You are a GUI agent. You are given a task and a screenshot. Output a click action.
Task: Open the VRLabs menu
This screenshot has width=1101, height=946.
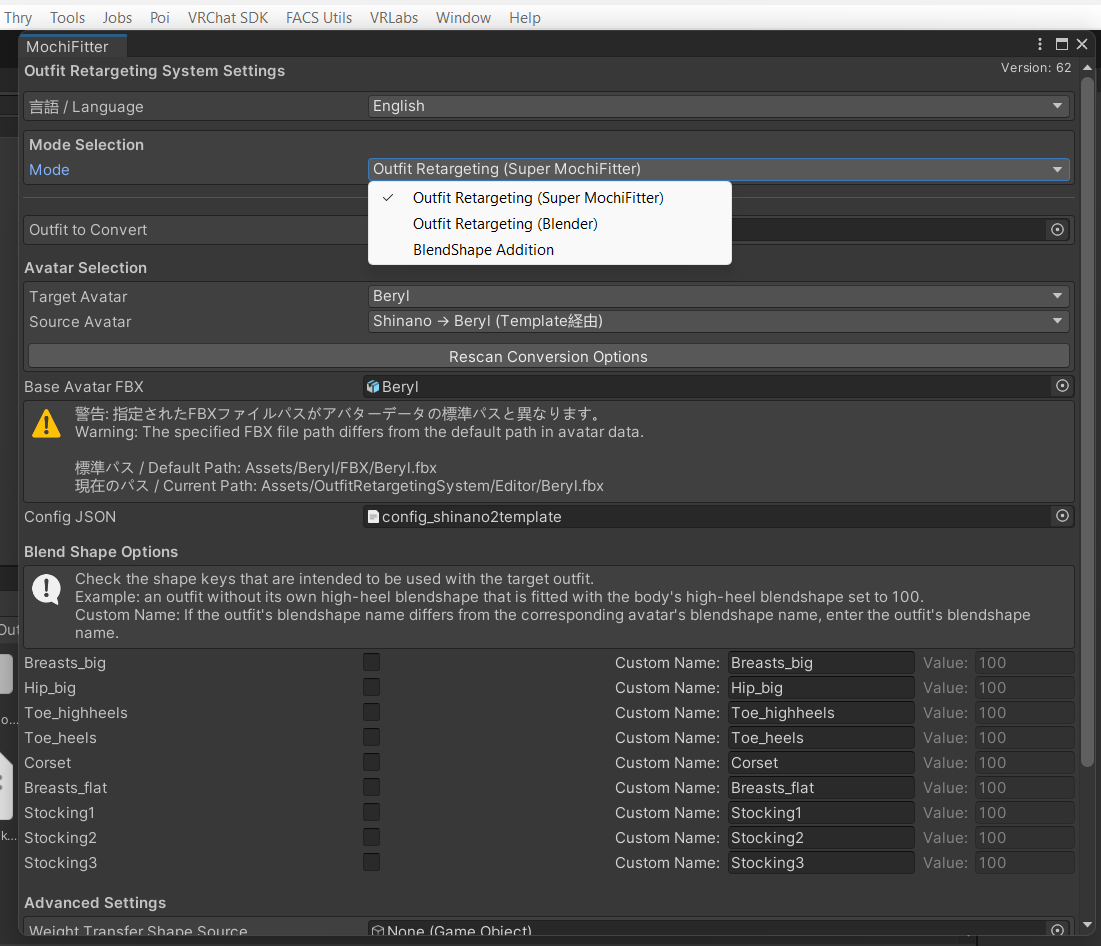pyautogui.click(x=394, y=18)
